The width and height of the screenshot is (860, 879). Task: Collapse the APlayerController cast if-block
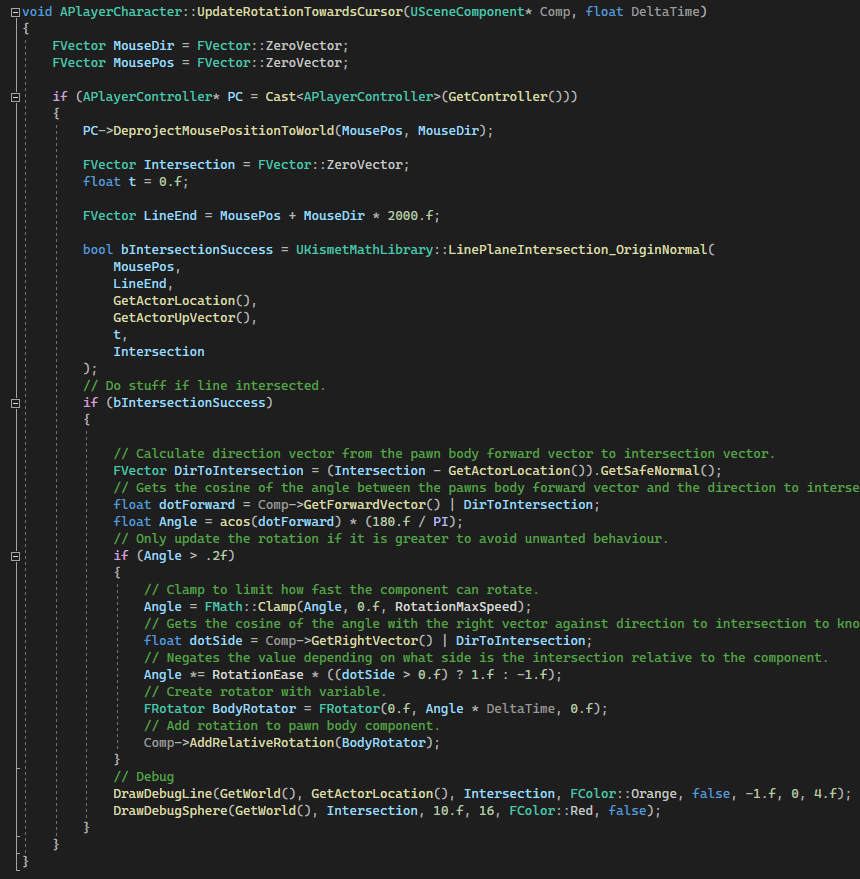[14, 97]
